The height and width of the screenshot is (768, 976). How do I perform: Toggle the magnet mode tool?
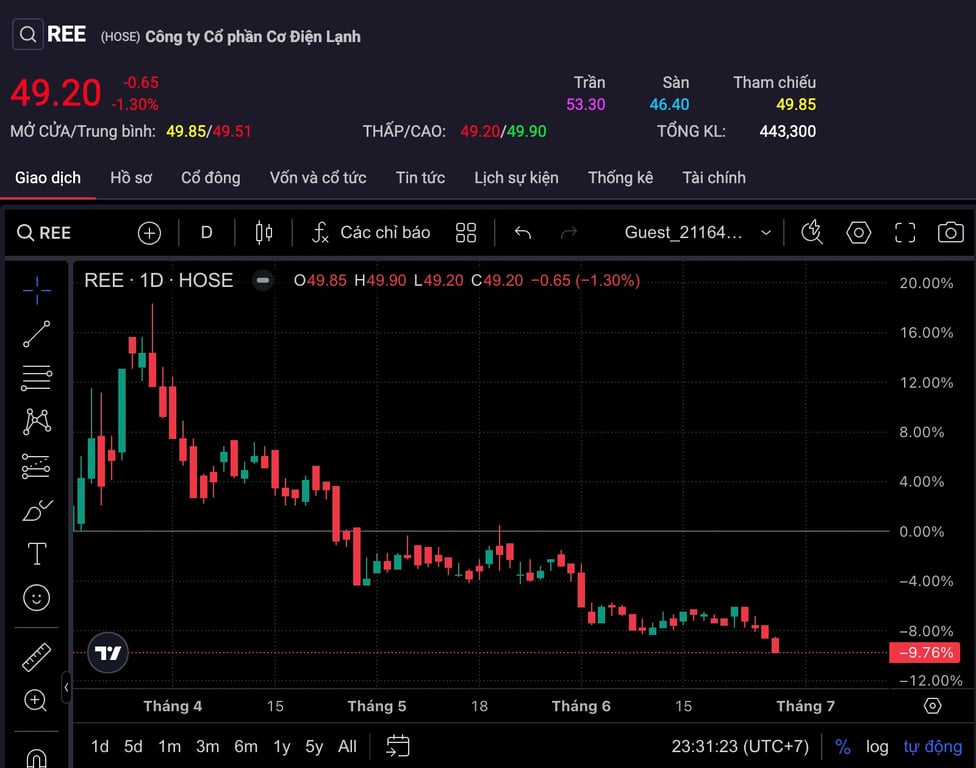pos(36,757)
